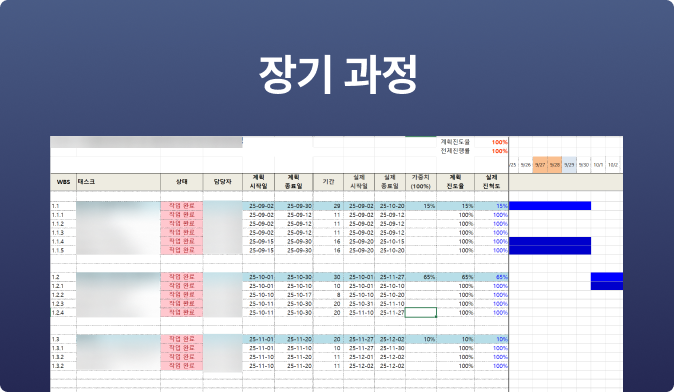Screen dimensions: 674x392
Task: Click blue 100% 실제 진척도 in row 1.1.1
Action: [x=491, y=215]
